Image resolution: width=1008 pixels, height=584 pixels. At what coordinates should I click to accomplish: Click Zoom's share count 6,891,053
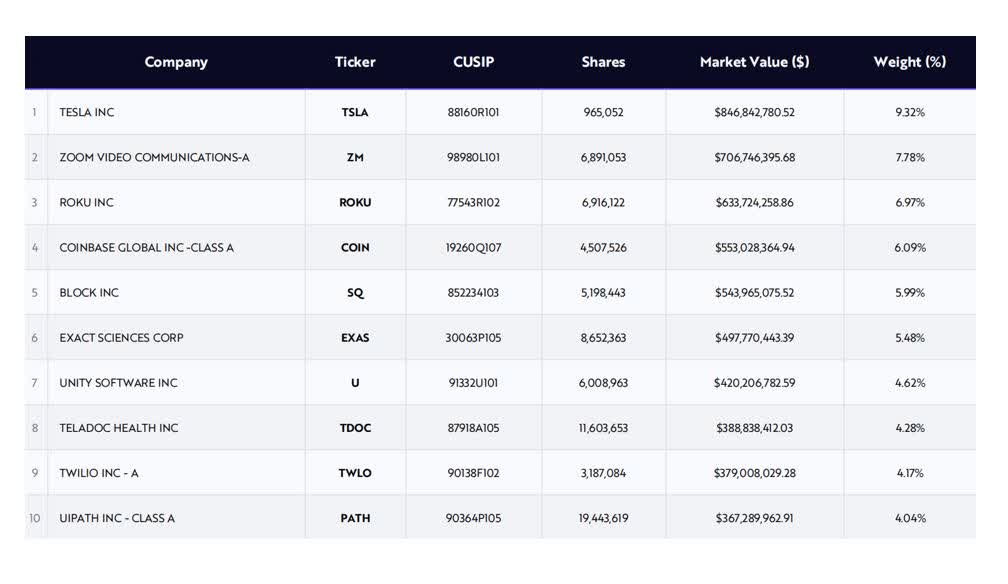point(603,158)
